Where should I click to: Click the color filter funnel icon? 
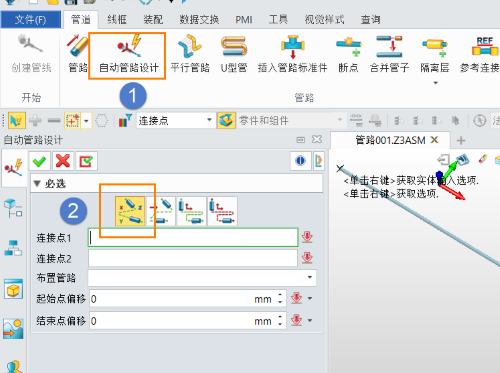click(125, 120)
